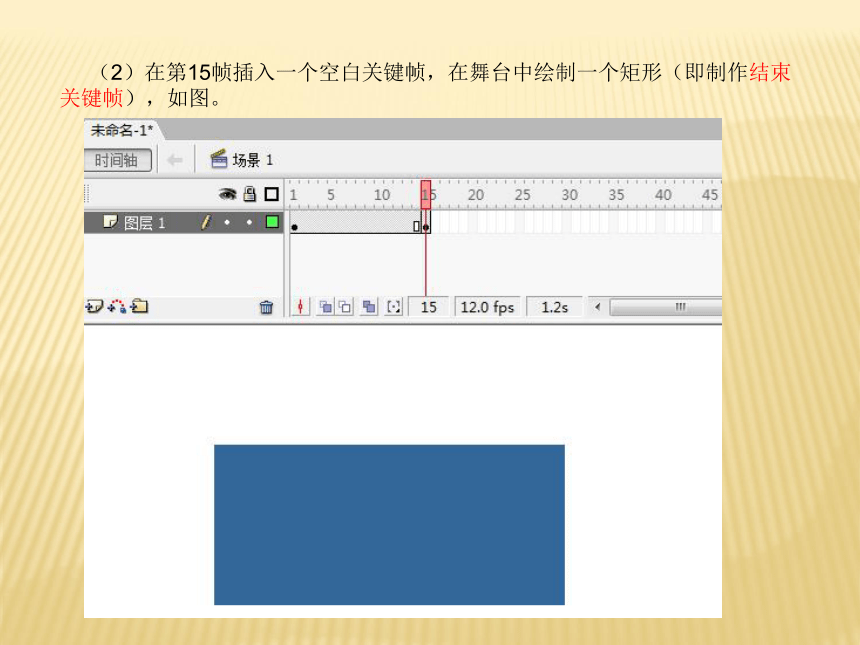
Task: Click frame 35 on the timeline ruler
Action: (x=616, y=195)
